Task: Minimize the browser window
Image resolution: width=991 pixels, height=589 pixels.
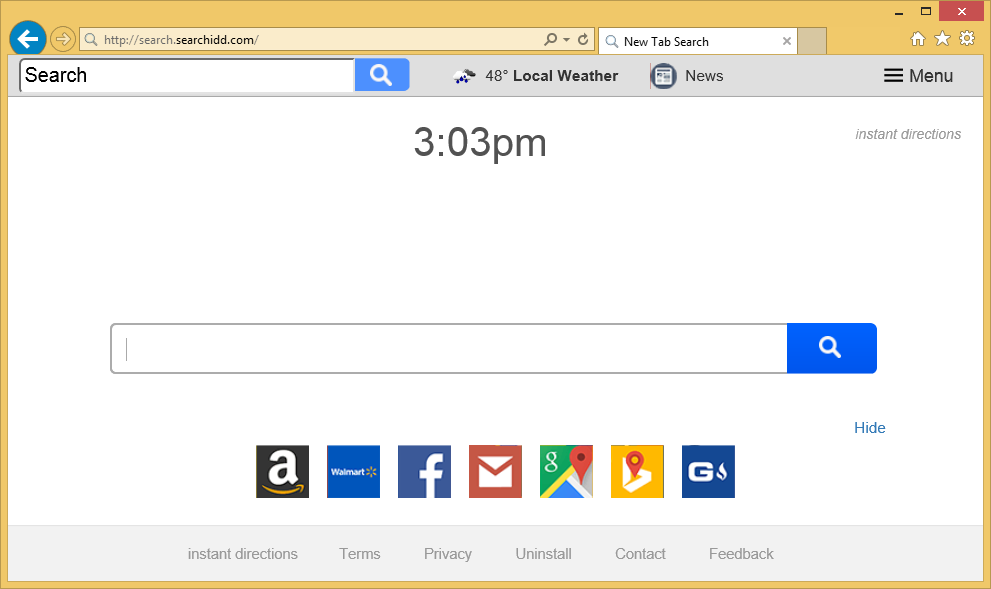Action: point(899,11)
